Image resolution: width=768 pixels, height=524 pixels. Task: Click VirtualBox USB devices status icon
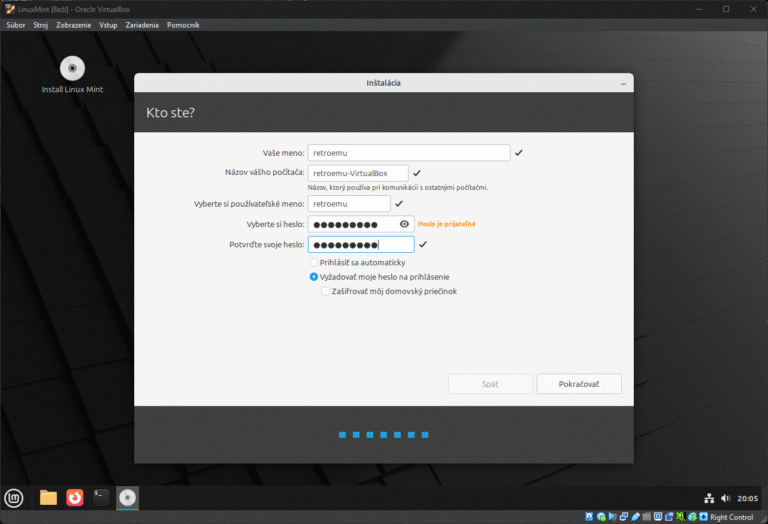pyautogui.click(x=635, y=517)
